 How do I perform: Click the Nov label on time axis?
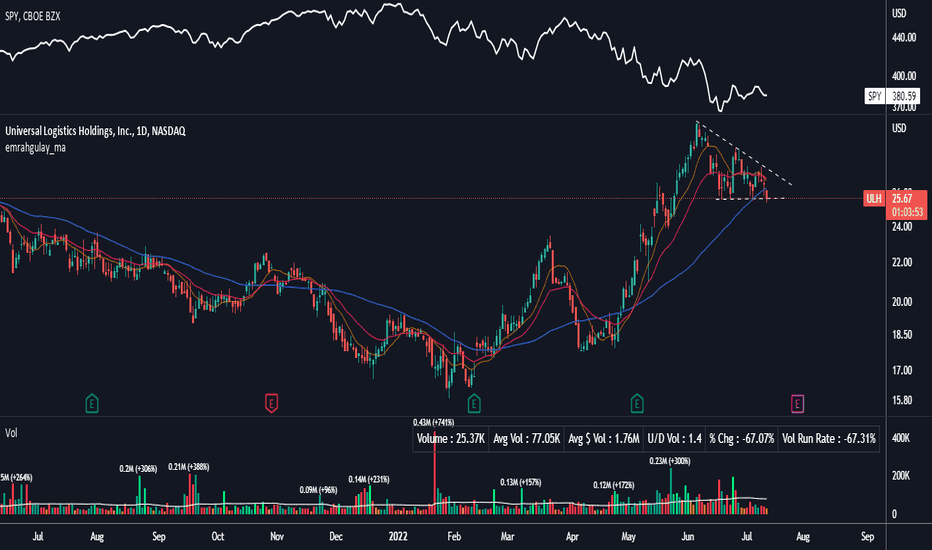click(276, 536)
